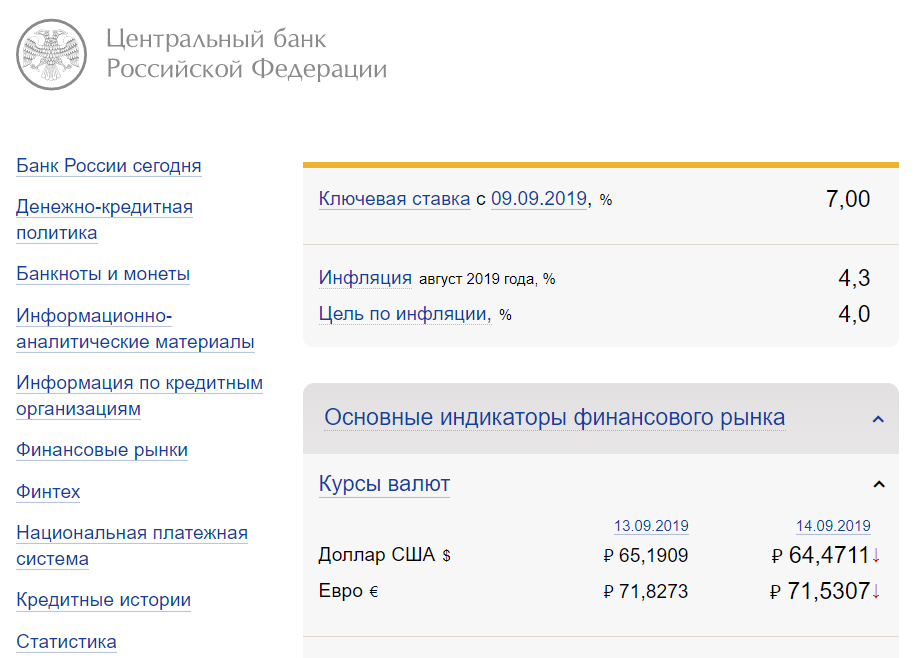This screenshot has height=658, width=916.
Task: Go to 'Банкноты и монеты'
Action: (x=103, y=274)
